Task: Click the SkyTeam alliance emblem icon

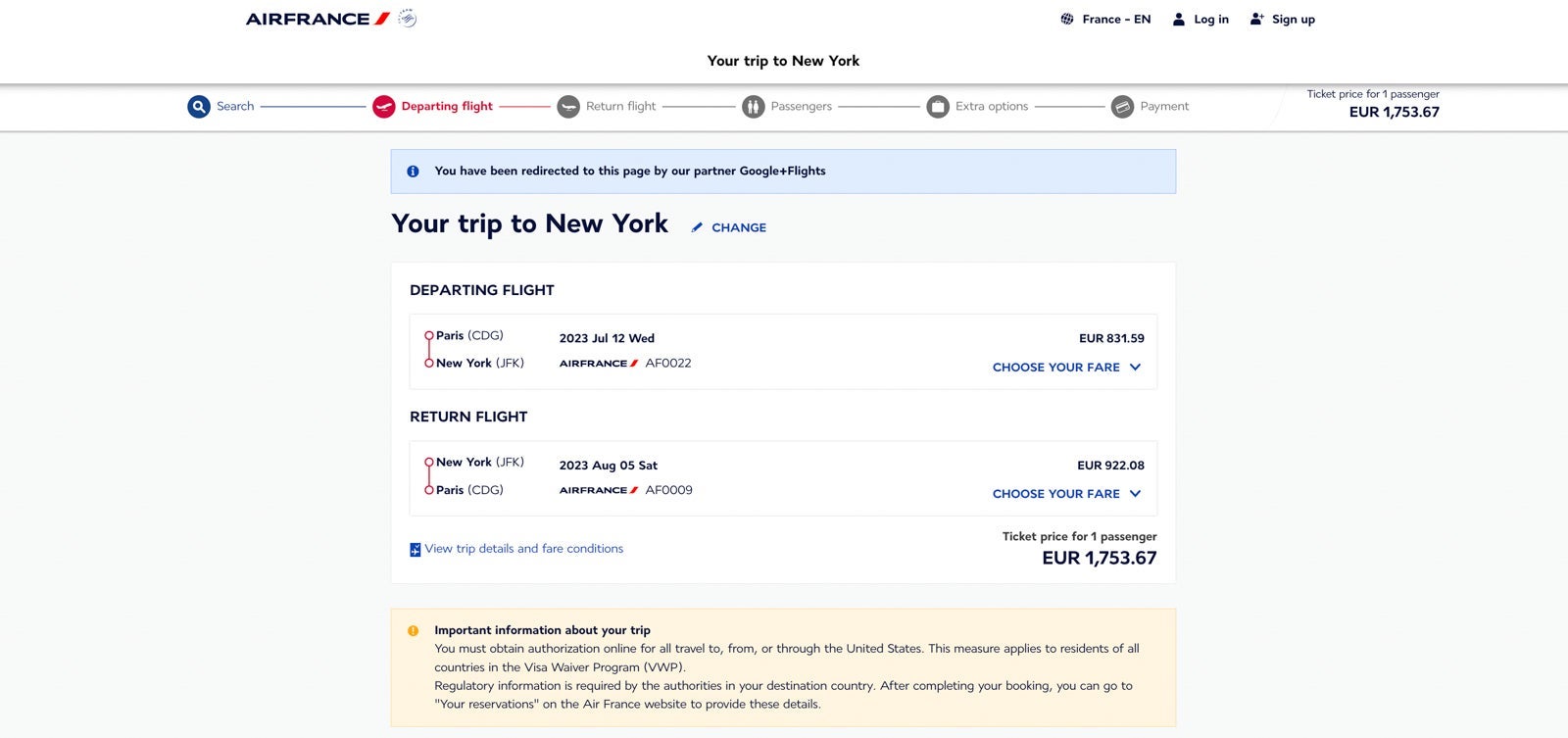Action: click(408, 19)
